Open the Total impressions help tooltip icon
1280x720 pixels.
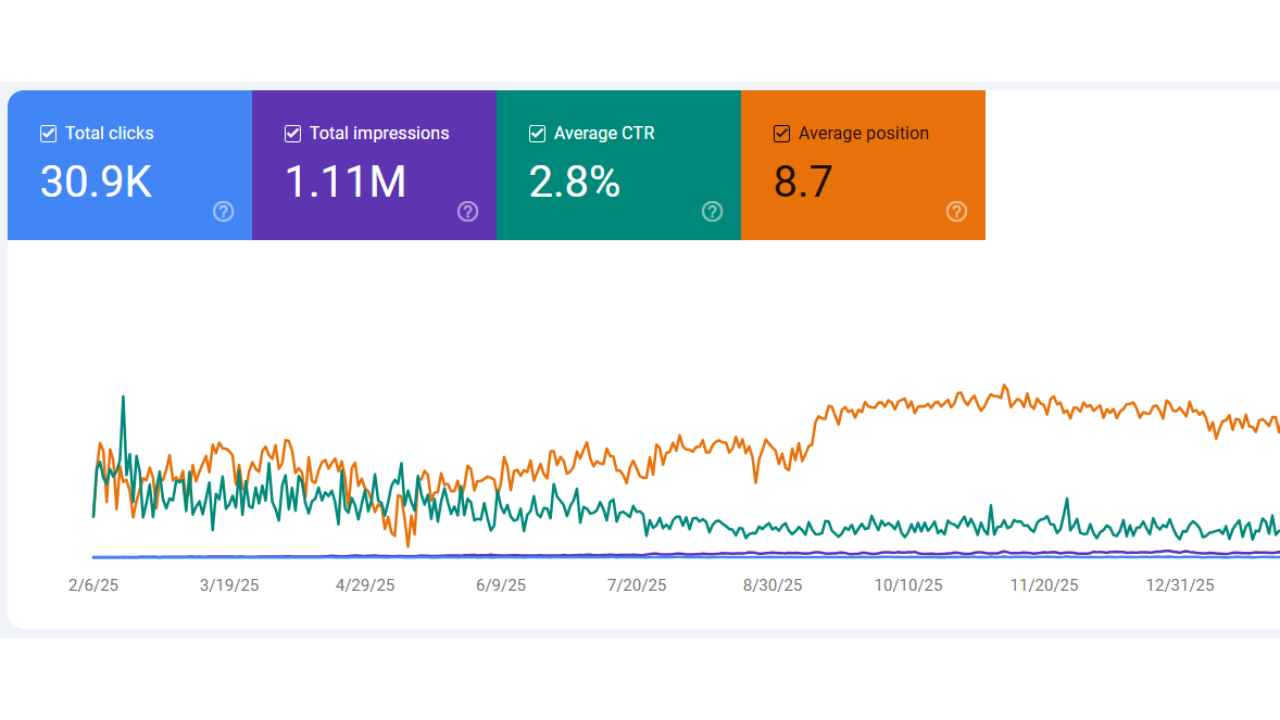coord(468,211)
